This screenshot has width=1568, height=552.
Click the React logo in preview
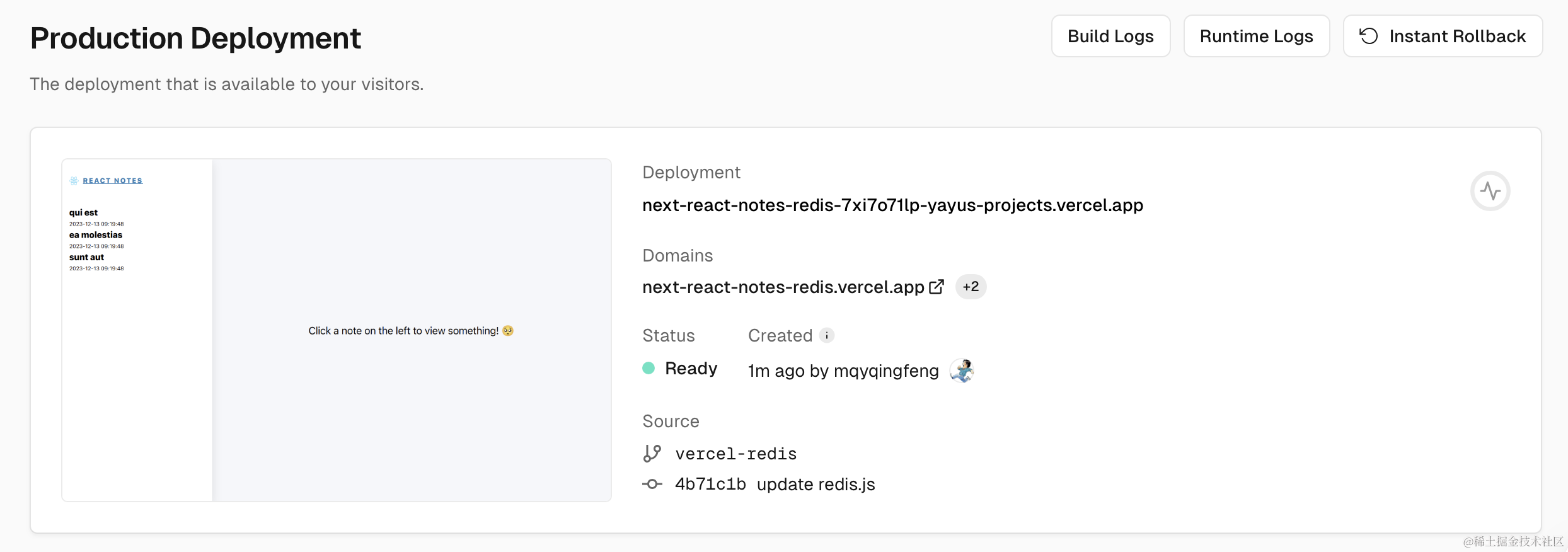(74, 181)
